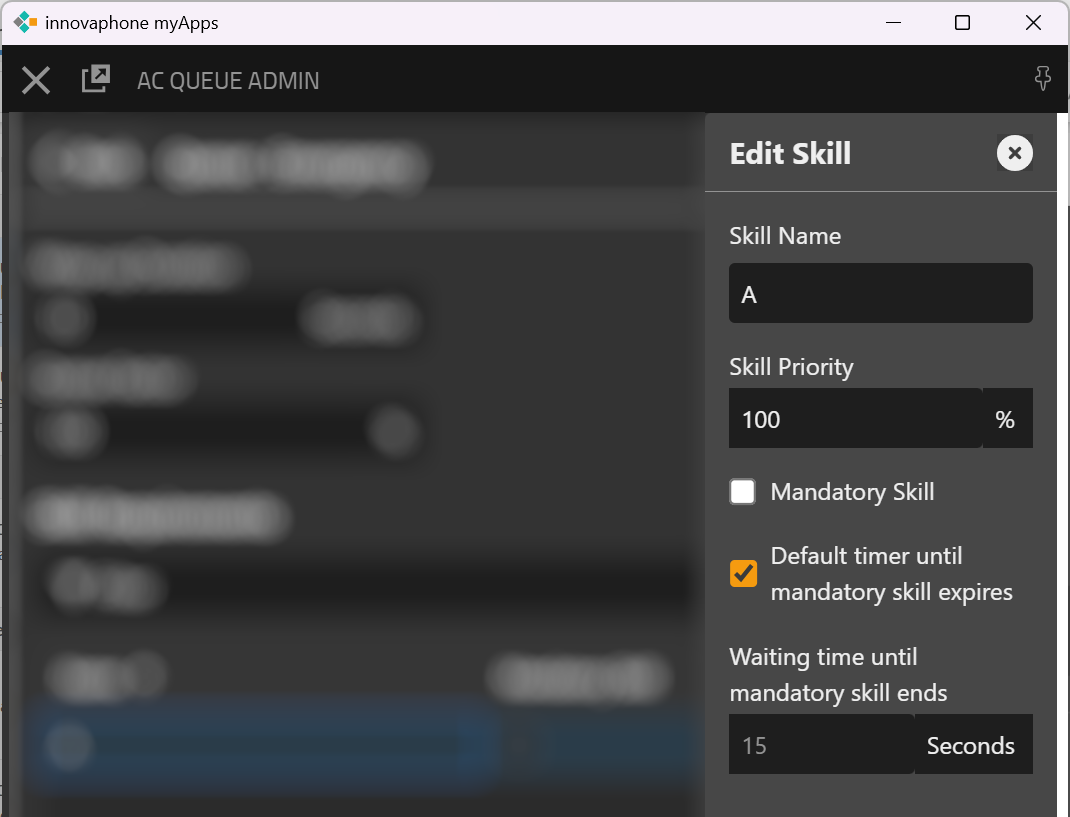Close the AC Queue Admin app with X icon
Viewport: 1070px width, 817px height.
[x=36, y=80]
